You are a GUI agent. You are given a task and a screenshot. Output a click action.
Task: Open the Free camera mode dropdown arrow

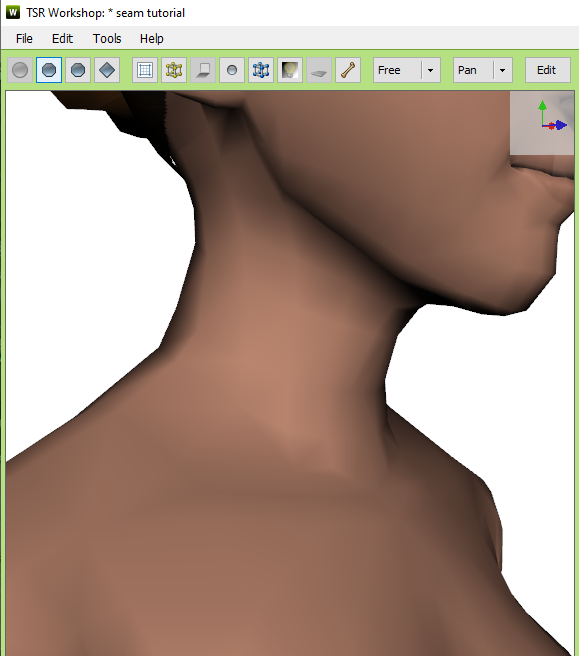tap(430, 70)
